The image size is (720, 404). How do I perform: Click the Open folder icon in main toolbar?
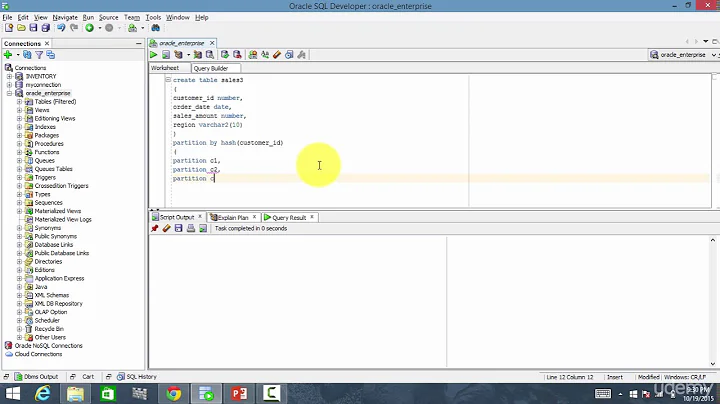[21, 28]
